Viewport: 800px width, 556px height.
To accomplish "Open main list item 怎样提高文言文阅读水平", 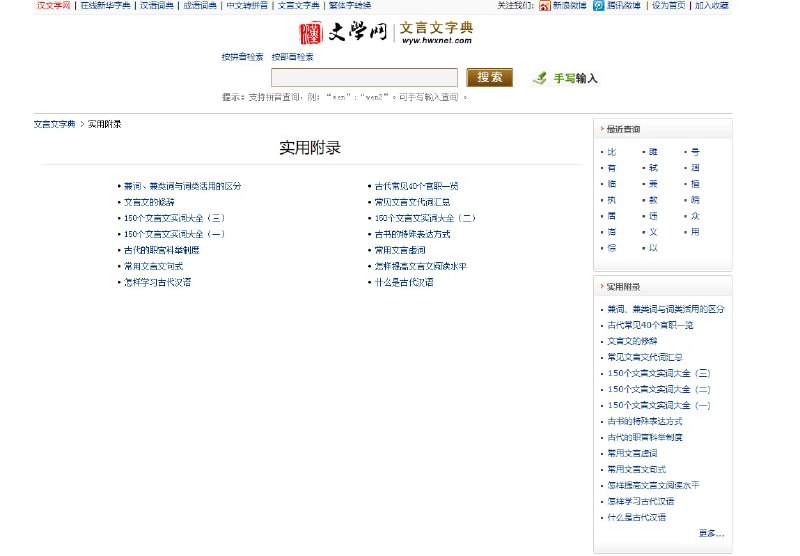I will tap(421, 266).
